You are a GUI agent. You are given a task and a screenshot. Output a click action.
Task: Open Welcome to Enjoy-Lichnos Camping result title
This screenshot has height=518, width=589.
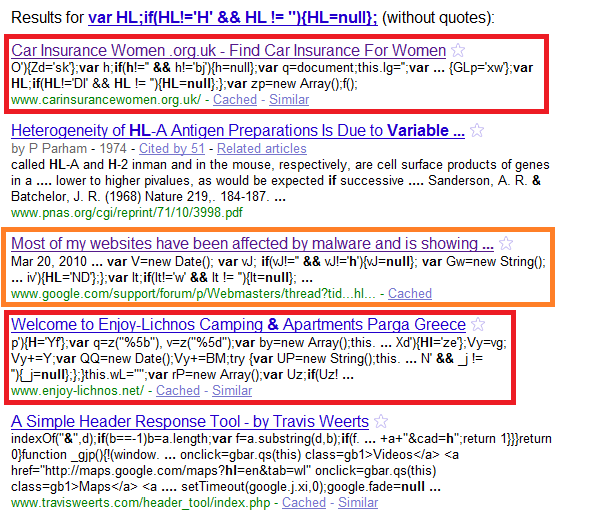point(238,324)
